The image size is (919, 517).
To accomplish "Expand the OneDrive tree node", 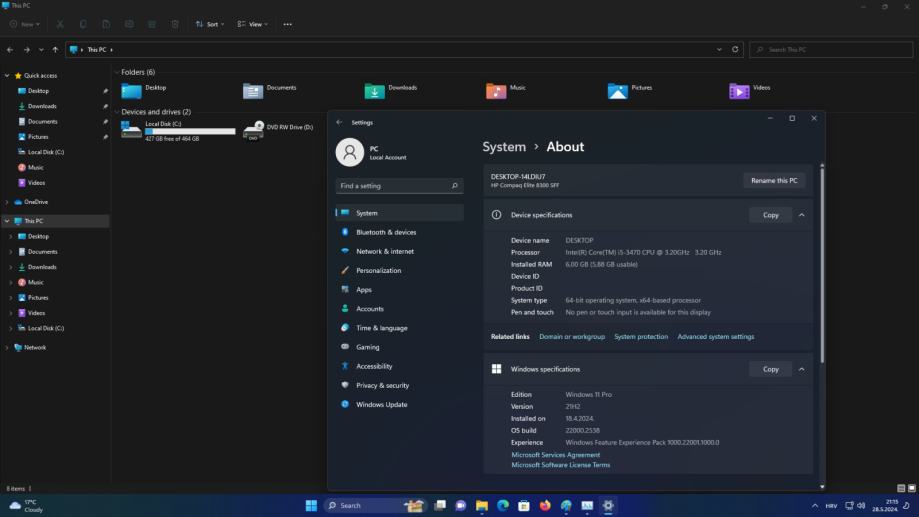I will point(7,202).
